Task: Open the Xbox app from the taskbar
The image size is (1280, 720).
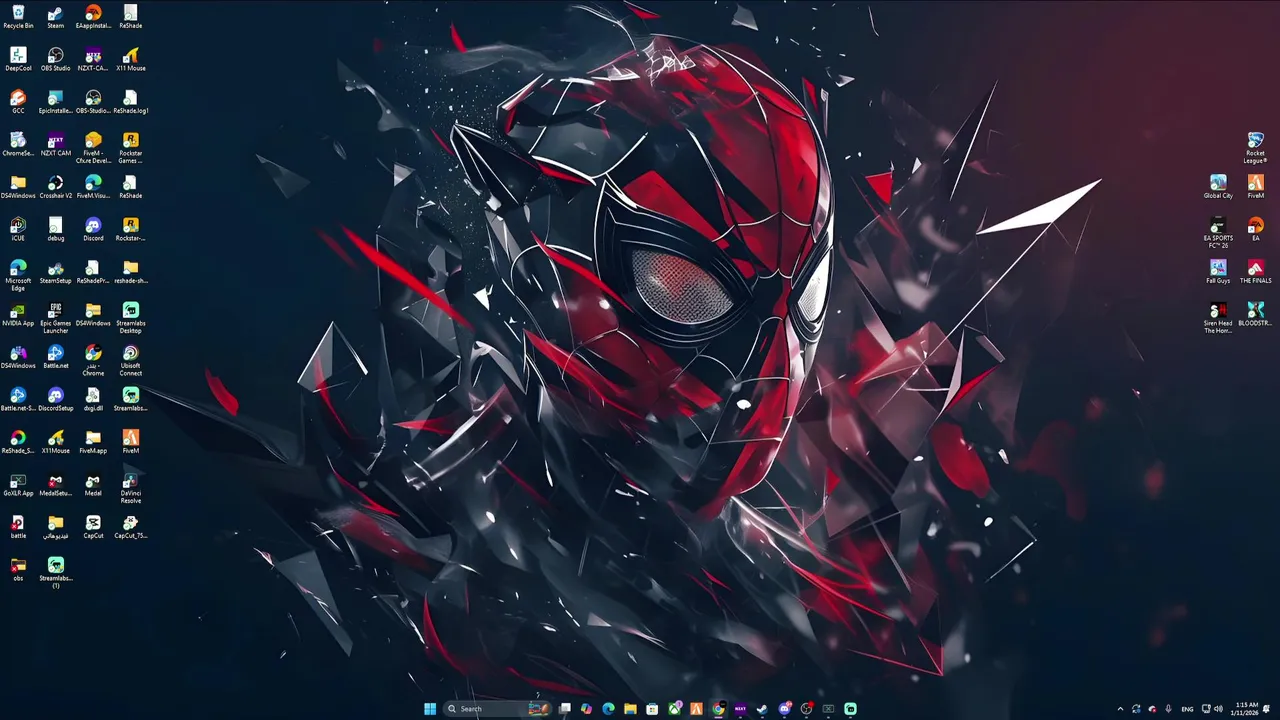Action: tap(674, 709)
